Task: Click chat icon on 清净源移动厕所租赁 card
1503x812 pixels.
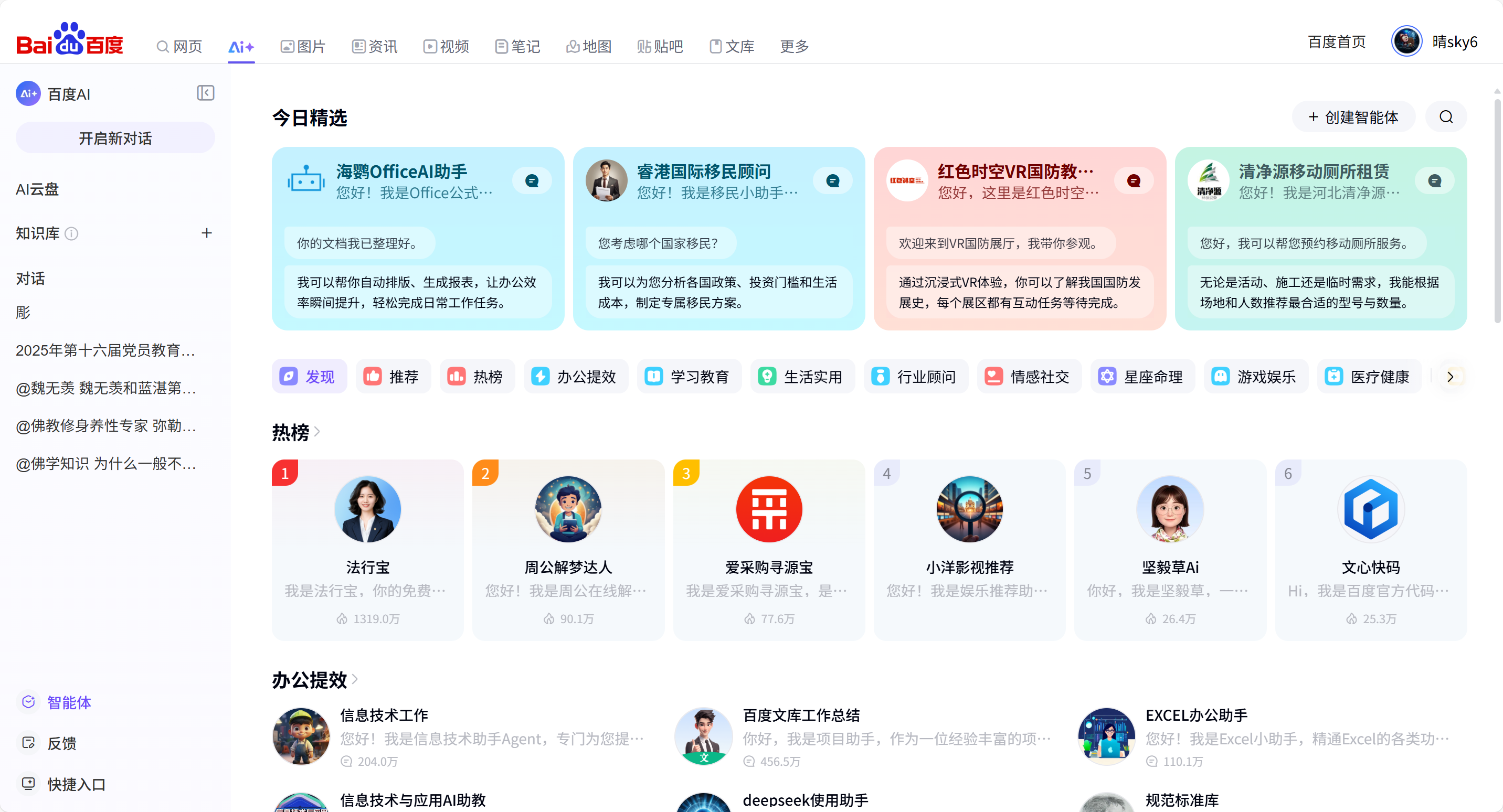Action: click(x=1435, y=181)
